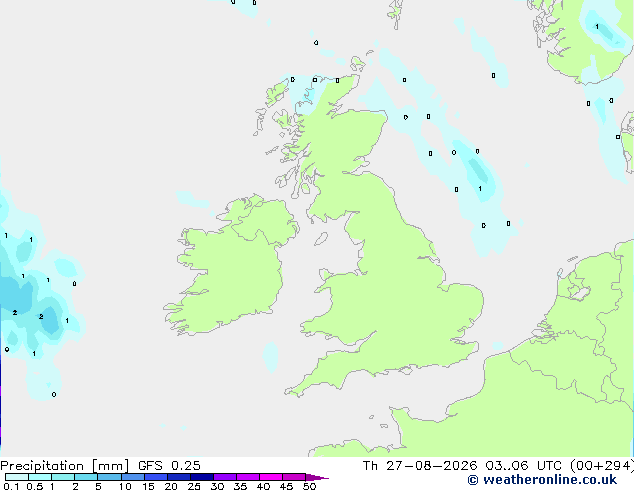Pick the 5–10 mm legend swatch
The width and height of the screenshot is (634, 490).
[110, 477]
